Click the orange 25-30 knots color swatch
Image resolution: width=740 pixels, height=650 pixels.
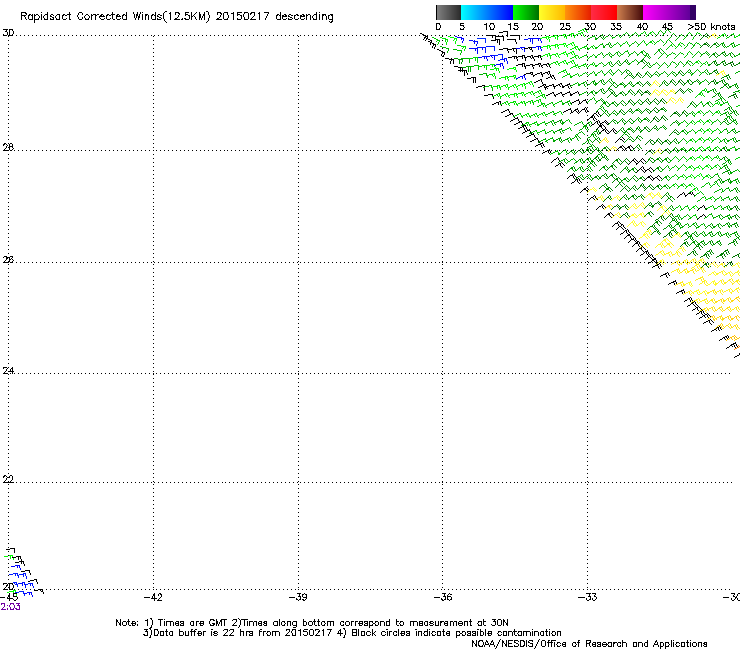click(578, 12)
